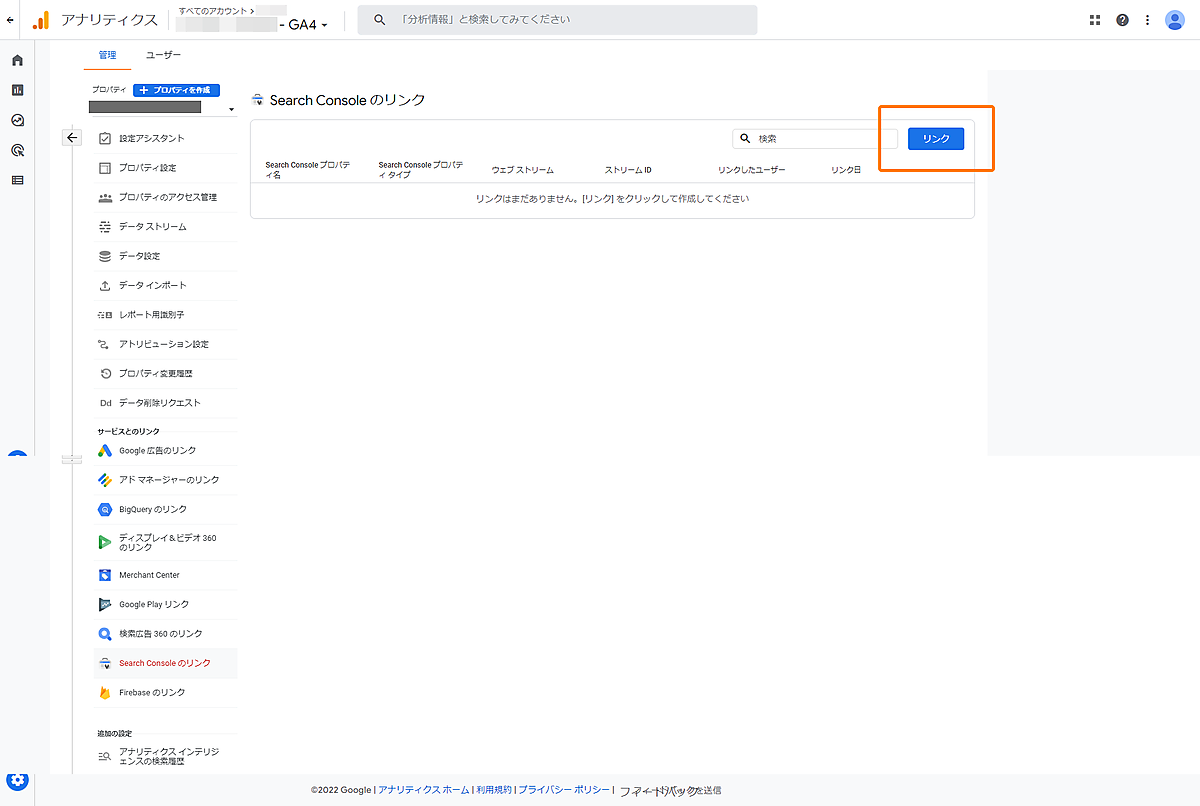Switch to the ユーザー tab

163,55
